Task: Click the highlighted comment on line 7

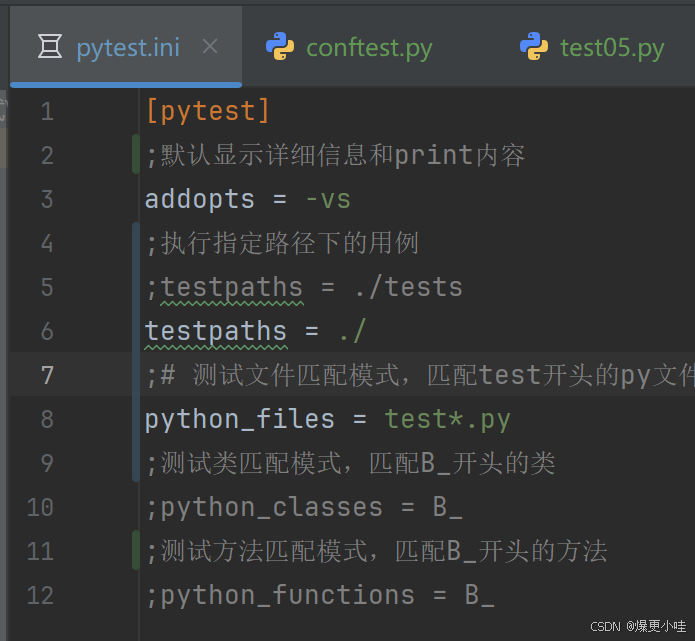Action: pyautogui.click(x=420, y=375)
